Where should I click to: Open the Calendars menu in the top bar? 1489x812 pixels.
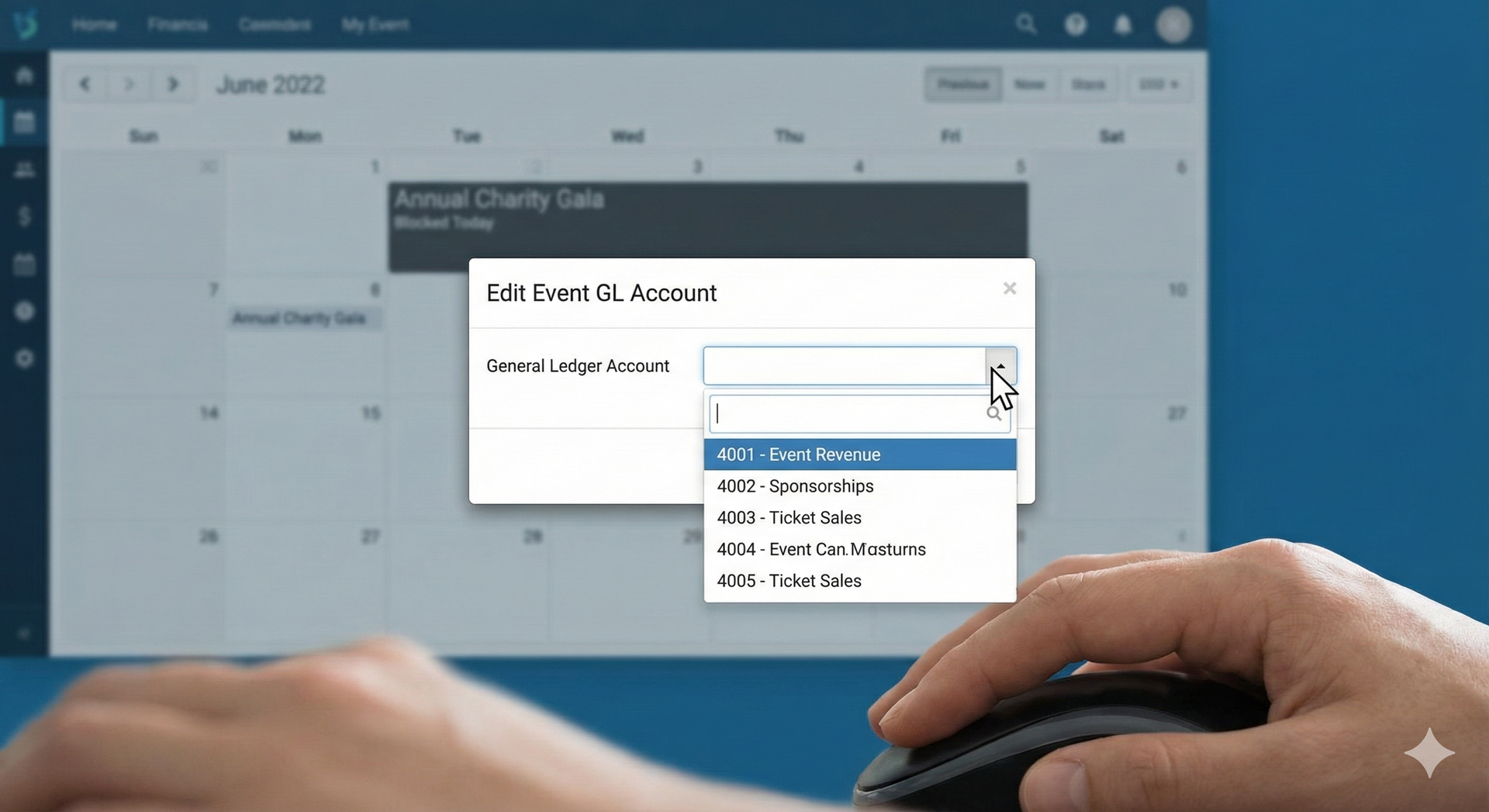(x=275, y=25)
